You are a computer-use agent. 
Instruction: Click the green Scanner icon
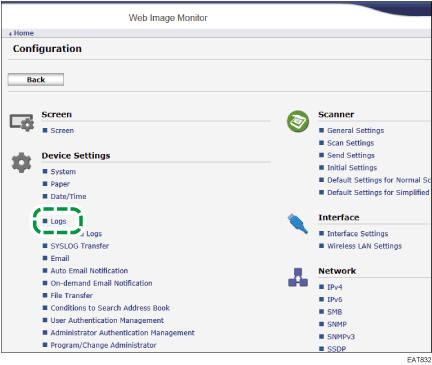pos(298,121)
